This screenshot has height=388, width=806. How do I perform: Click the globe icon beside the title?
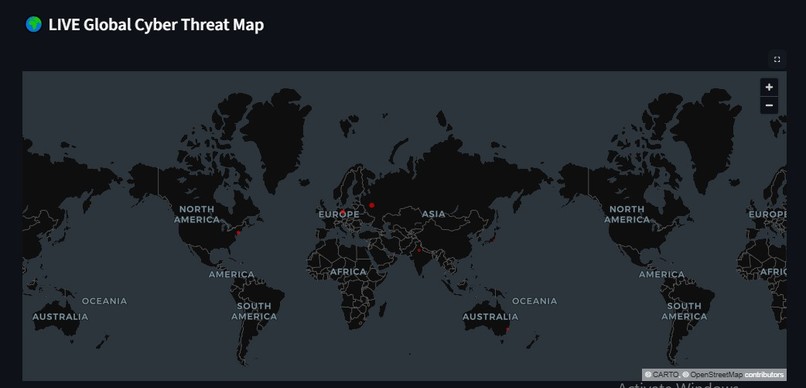point(34,24)
